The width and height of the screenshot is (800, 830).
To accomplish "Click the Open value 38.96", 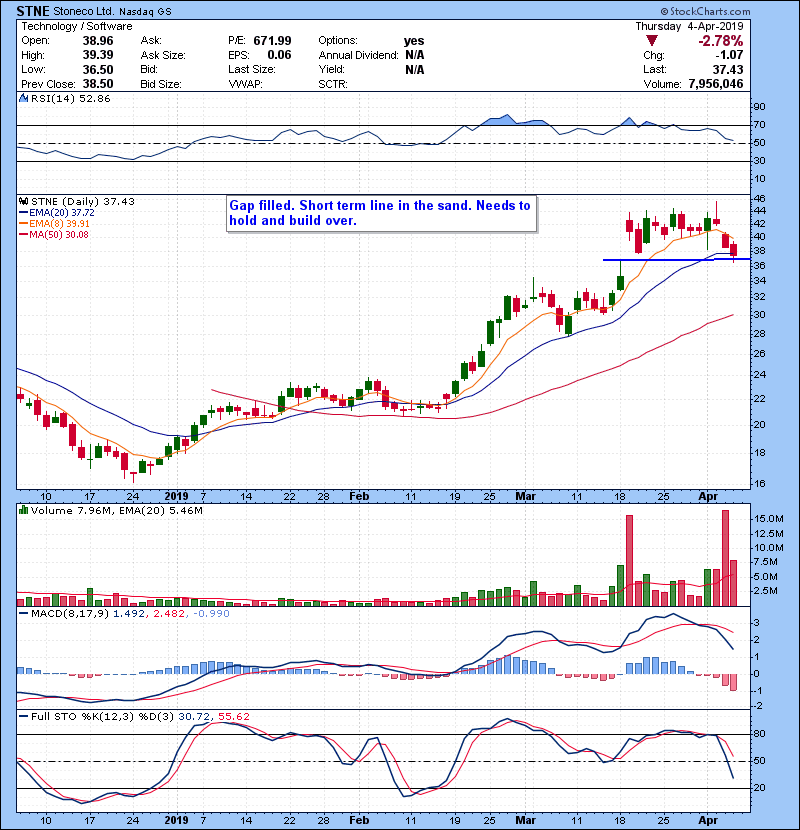I will pos(98,41).
